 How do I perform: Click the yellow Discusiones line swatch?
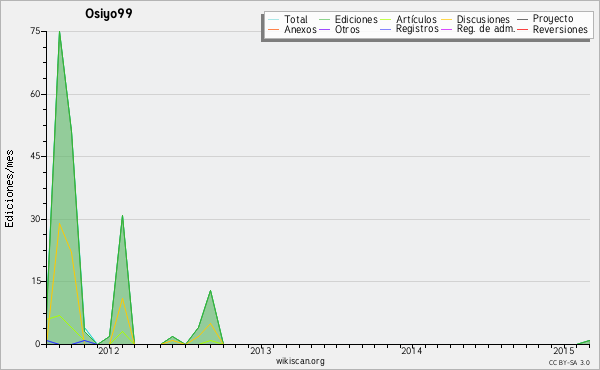click(447, 20)
